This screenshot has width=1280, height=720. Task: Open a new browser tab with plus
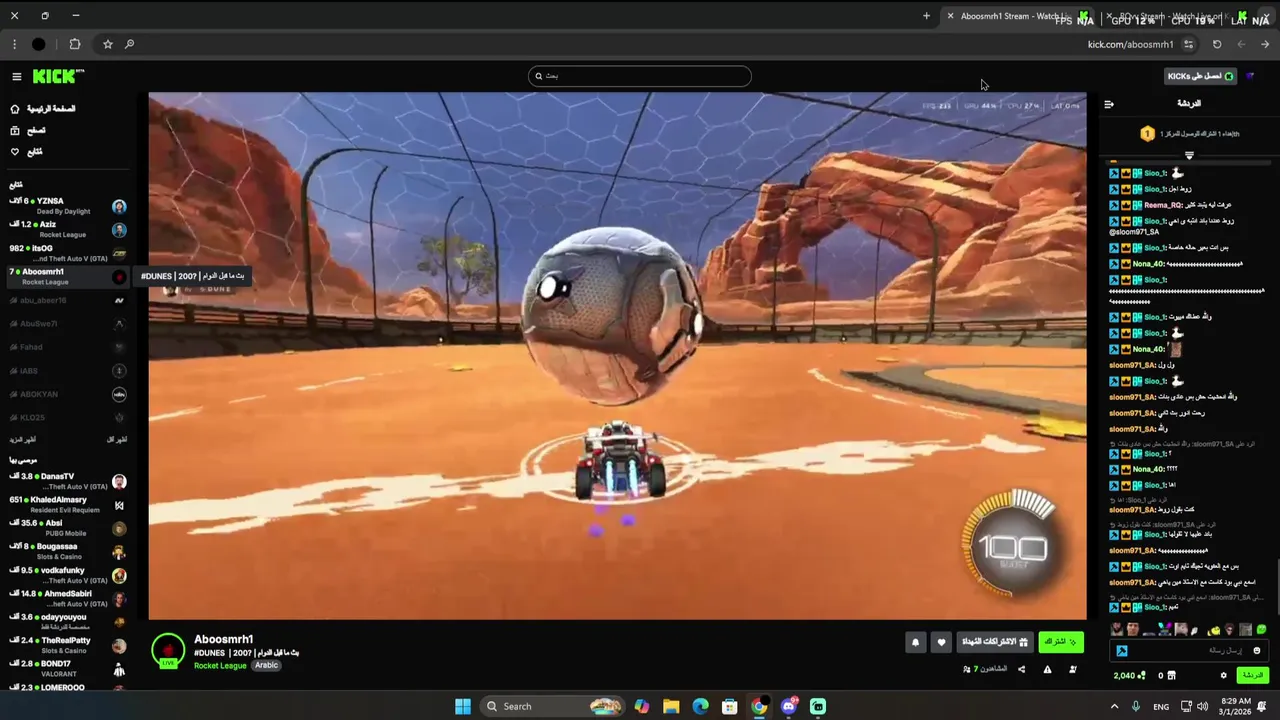point(926,16)
